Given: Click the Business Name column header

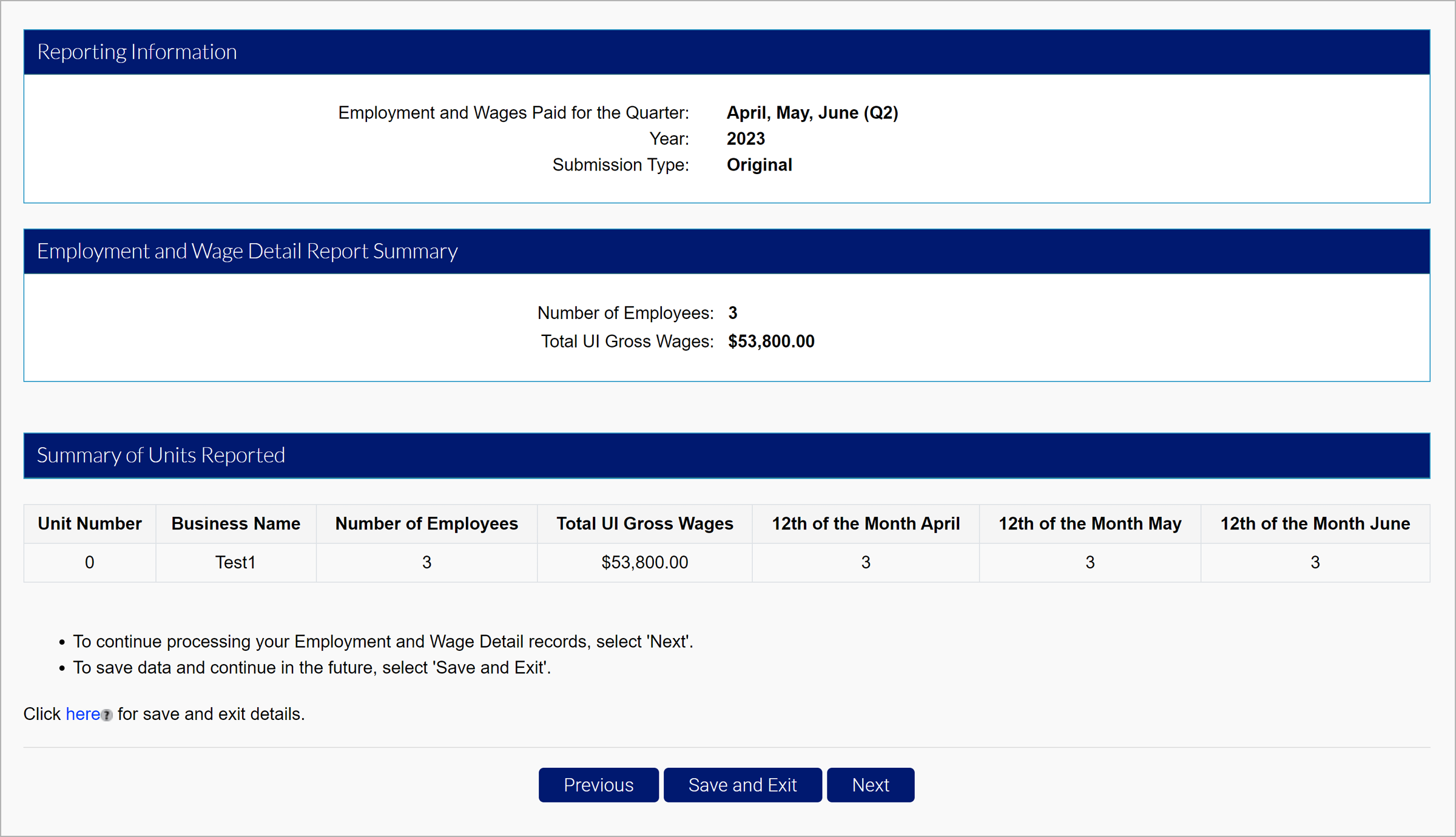Looking at the screenshot, I should (x=235, y=523).
